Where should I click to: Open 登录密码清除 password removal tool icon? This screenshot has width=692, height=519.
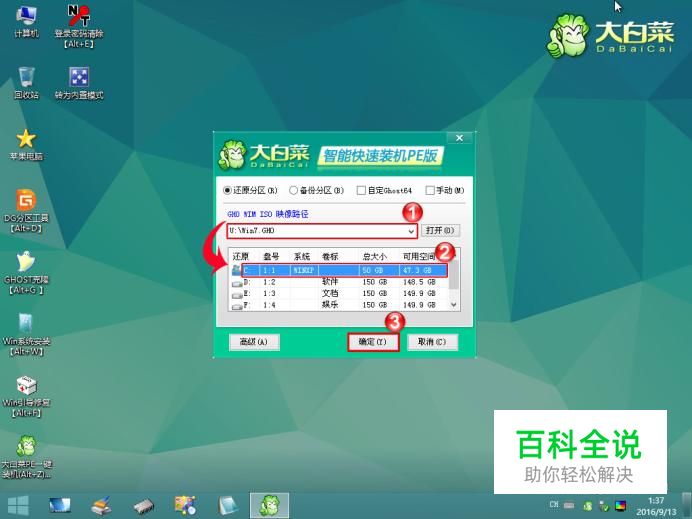(79, 26)
